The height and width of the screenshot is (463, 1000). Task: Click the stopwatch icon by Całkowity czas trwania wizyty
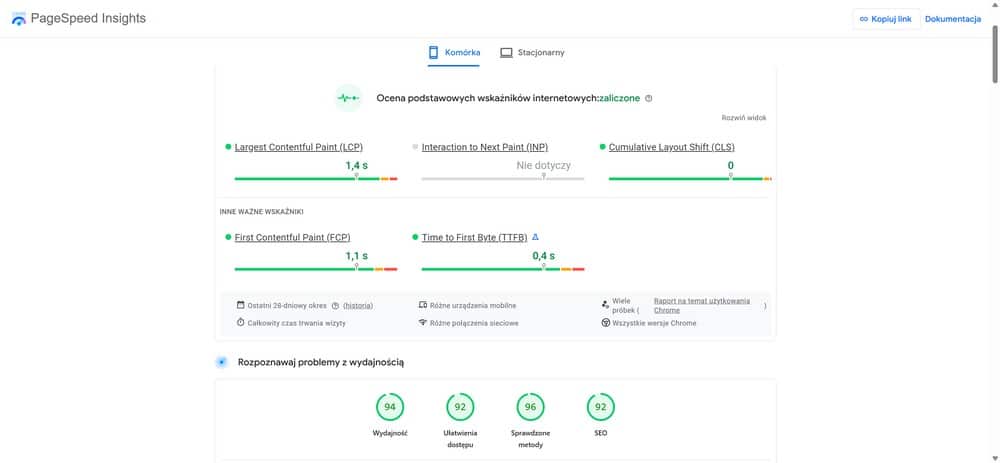(x=240, y=323)
